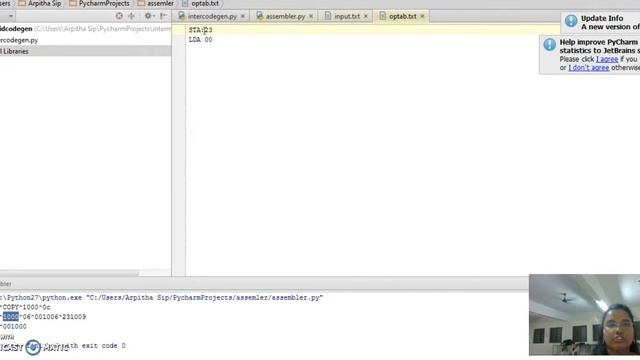Click the editor gutter beside 'LDA 00'

click(179, 40)
